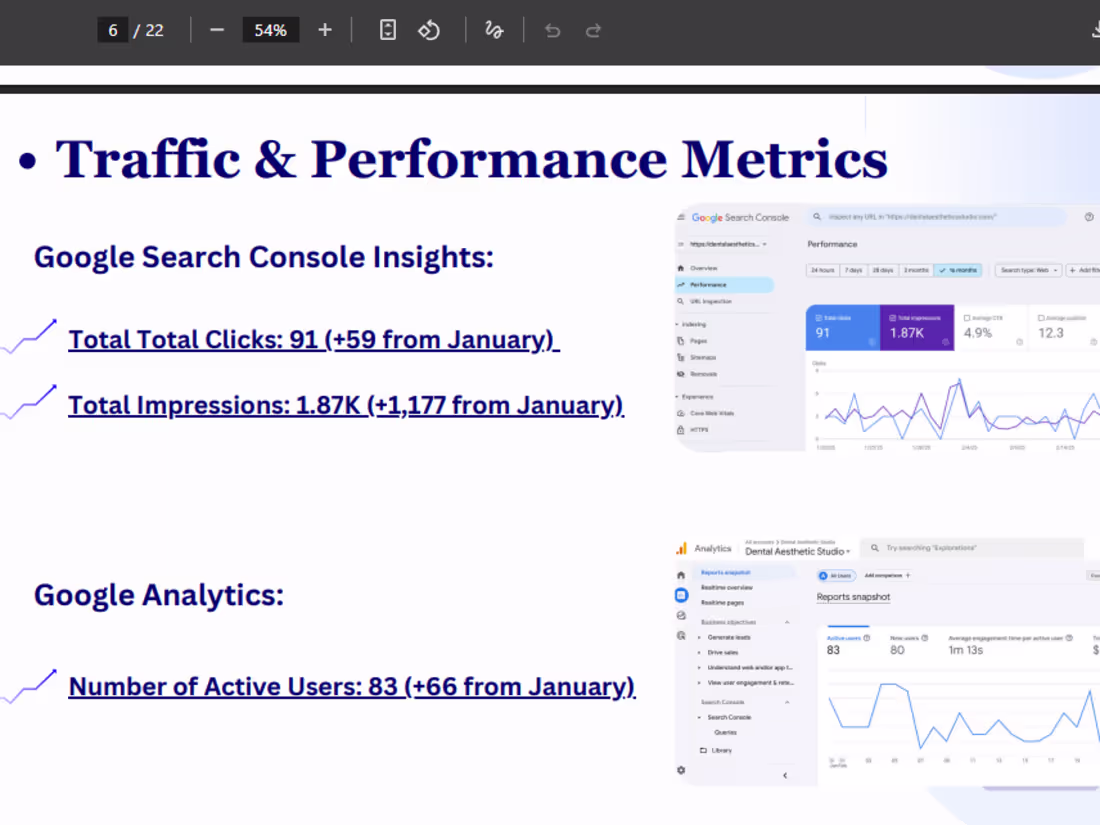
Task: Open Total Impressions: 1.87K link
Action: [346, 405]
